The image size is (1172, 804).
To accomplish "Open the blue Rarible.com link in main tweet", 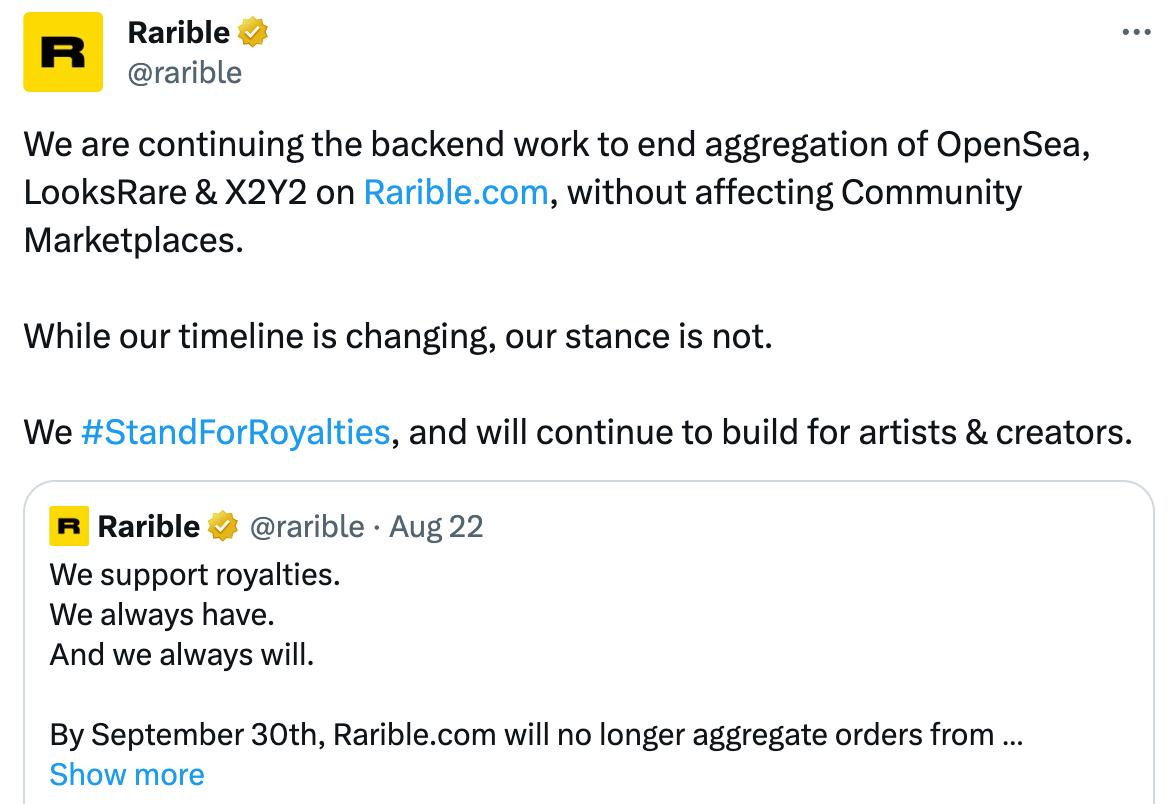I will 456,192.
